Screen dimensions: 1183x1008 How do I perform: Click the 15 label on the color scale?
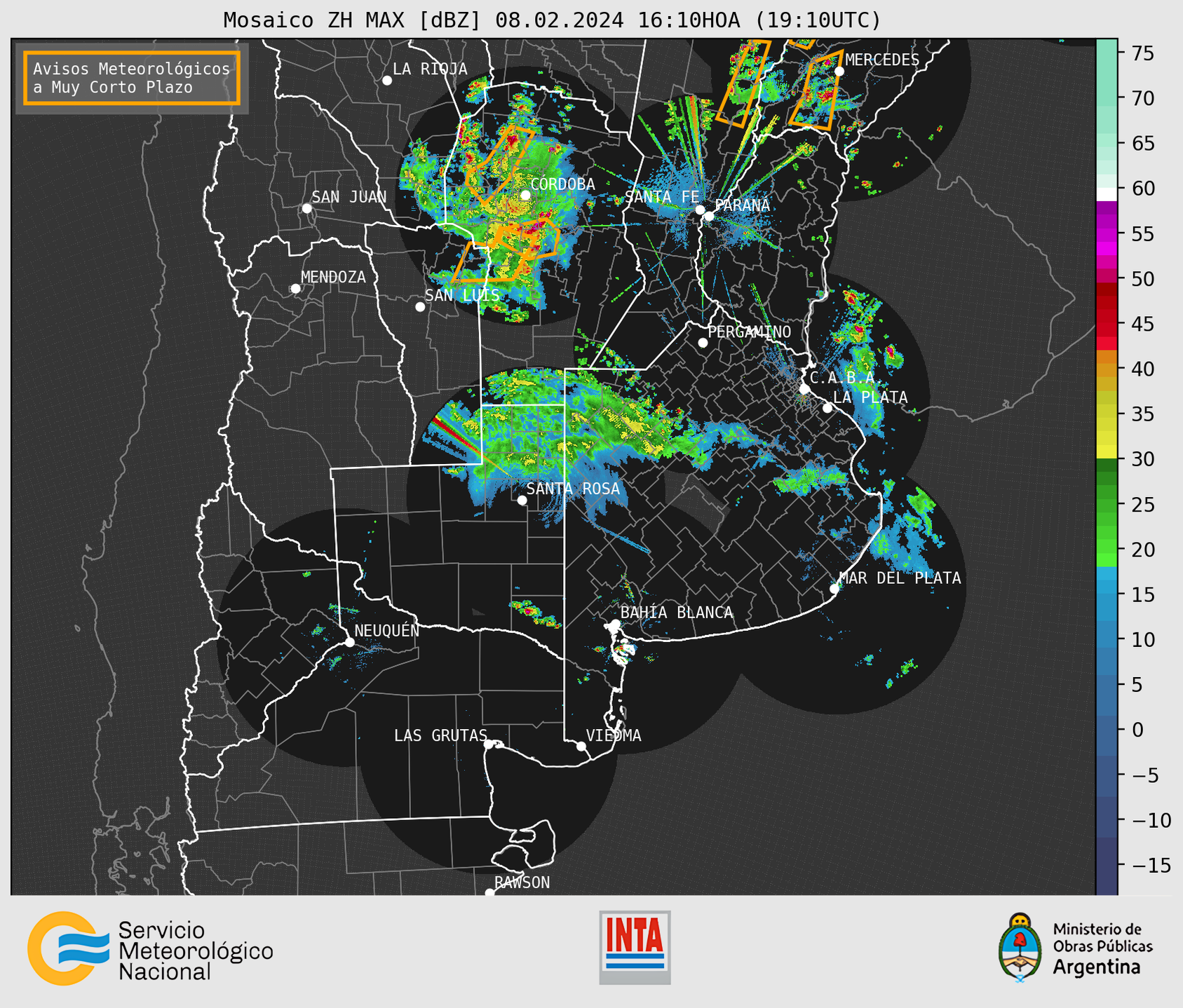click(x=1143, y=595)
